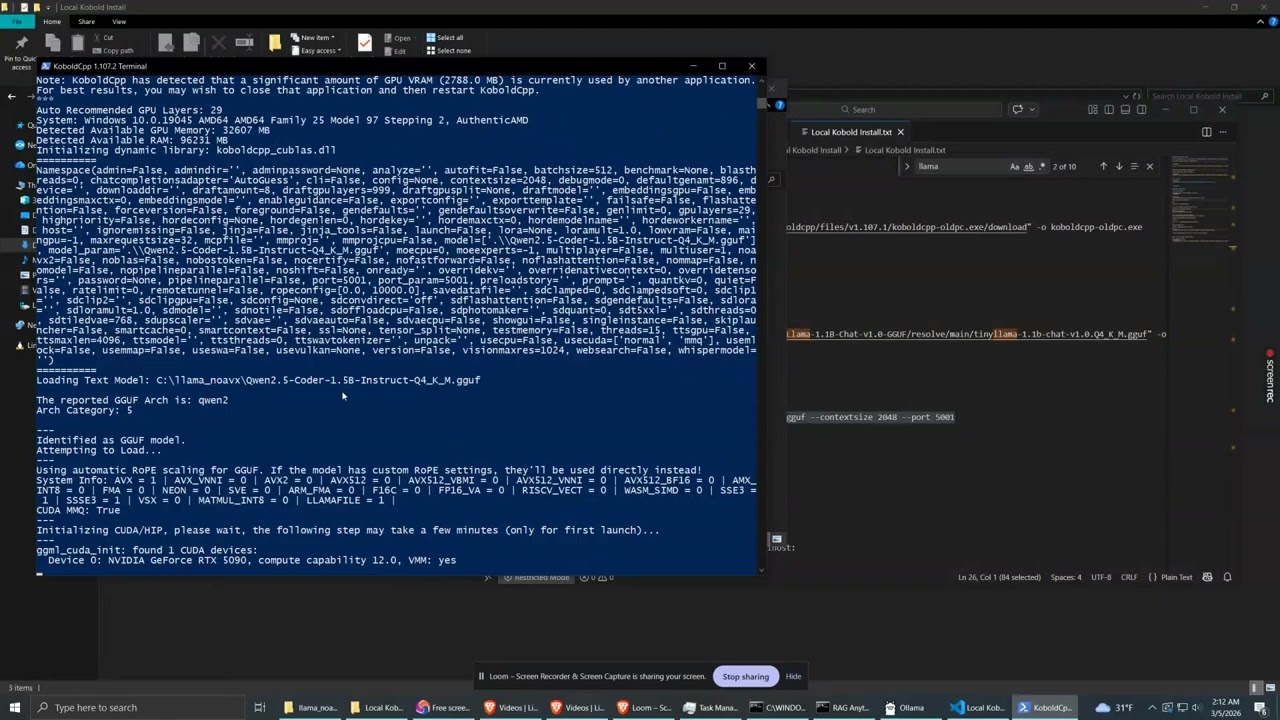Click Spaces: 4 in status bar
The height and width of the screenshot is (720, 1280).
point(1066,577)
